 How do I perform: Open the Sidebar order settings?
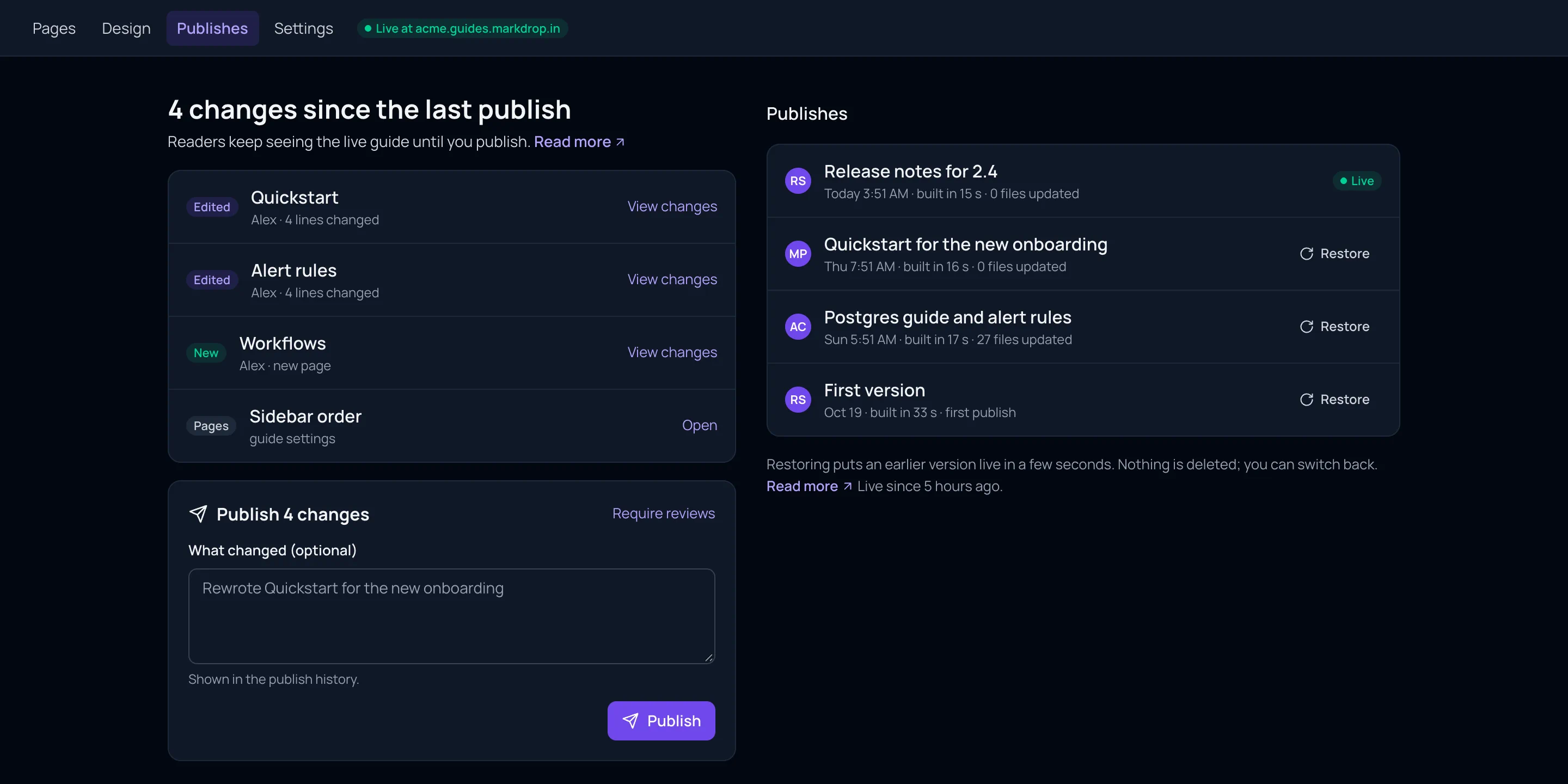coord(700,425)
